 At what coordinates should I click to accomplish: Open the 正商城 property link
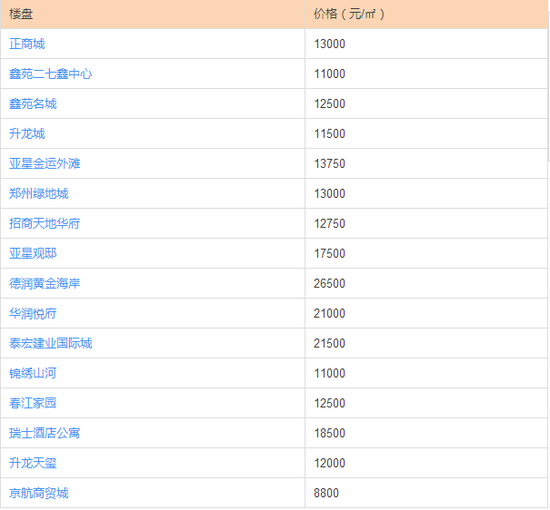(27, 44)
